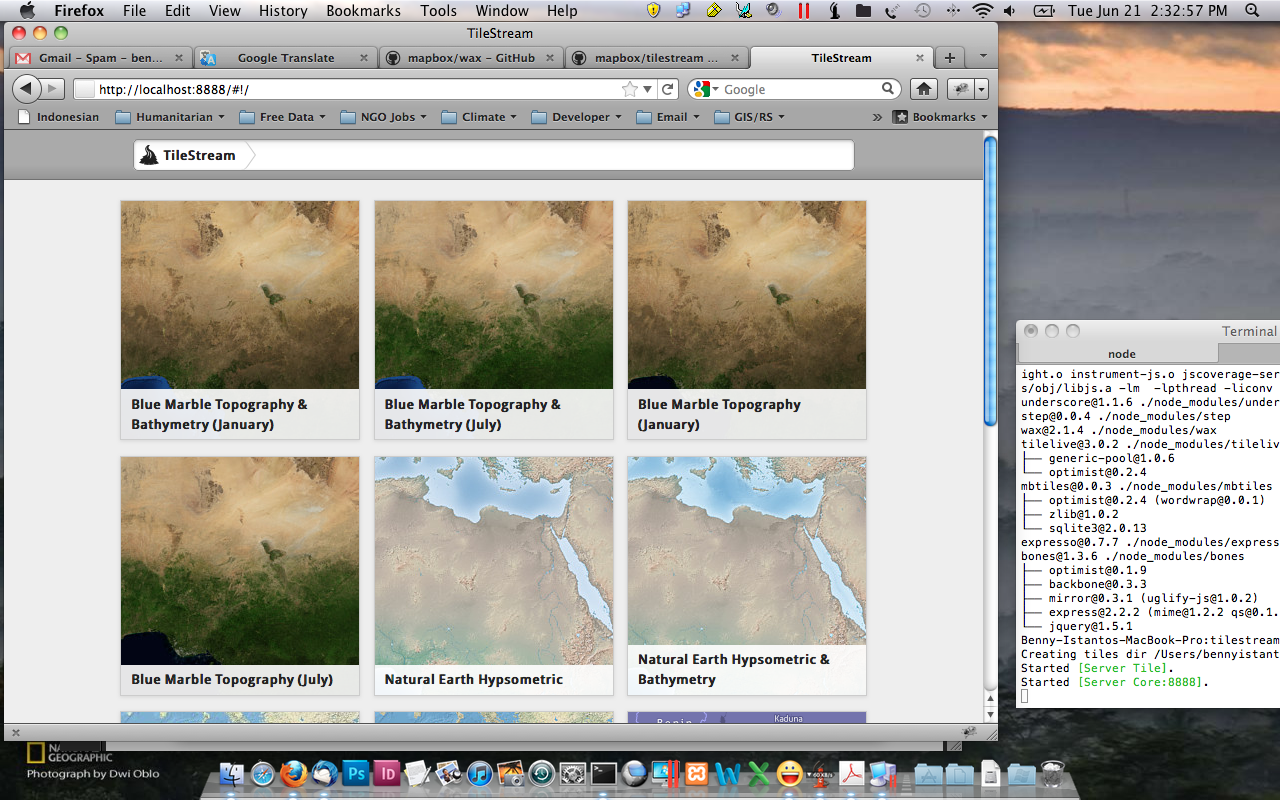Reload the page with the refresh icon
This screenshot has width=1280, height=800.
click(x=669, y=89)
